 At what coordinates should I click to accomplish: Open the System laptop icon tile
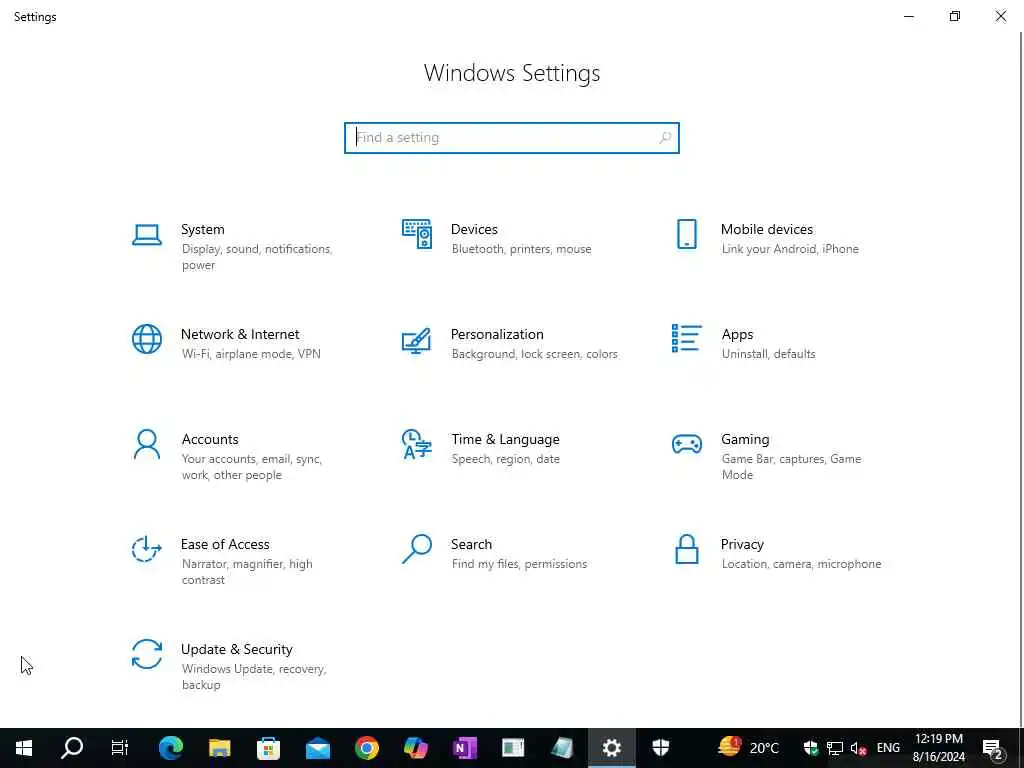146,235
